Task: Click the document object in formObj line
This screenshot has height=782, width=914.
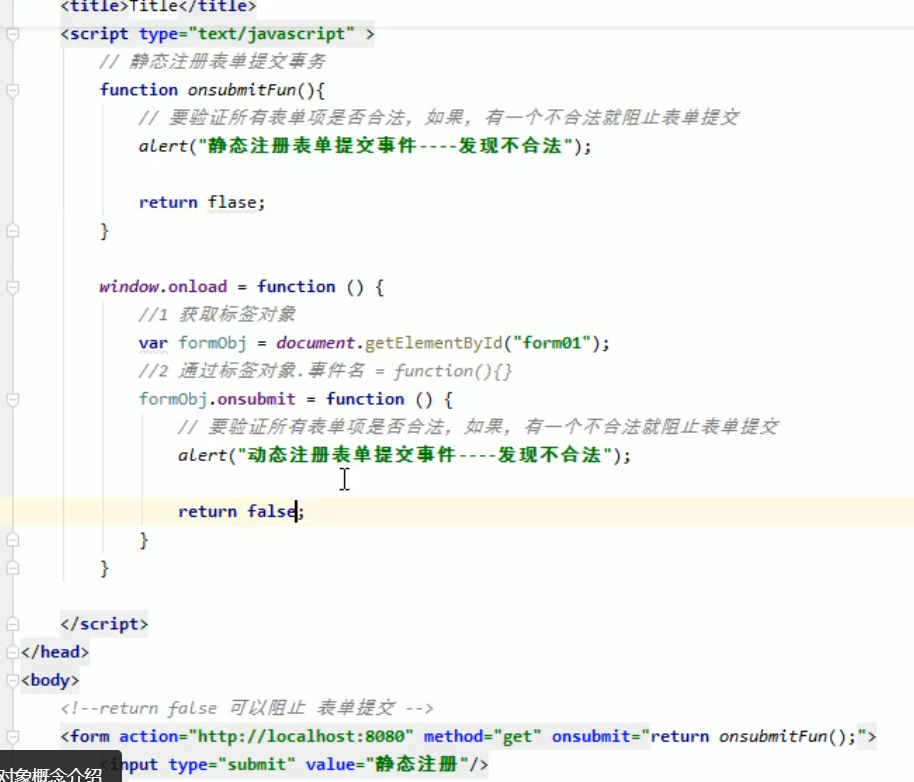Action: tap(315, 343)
